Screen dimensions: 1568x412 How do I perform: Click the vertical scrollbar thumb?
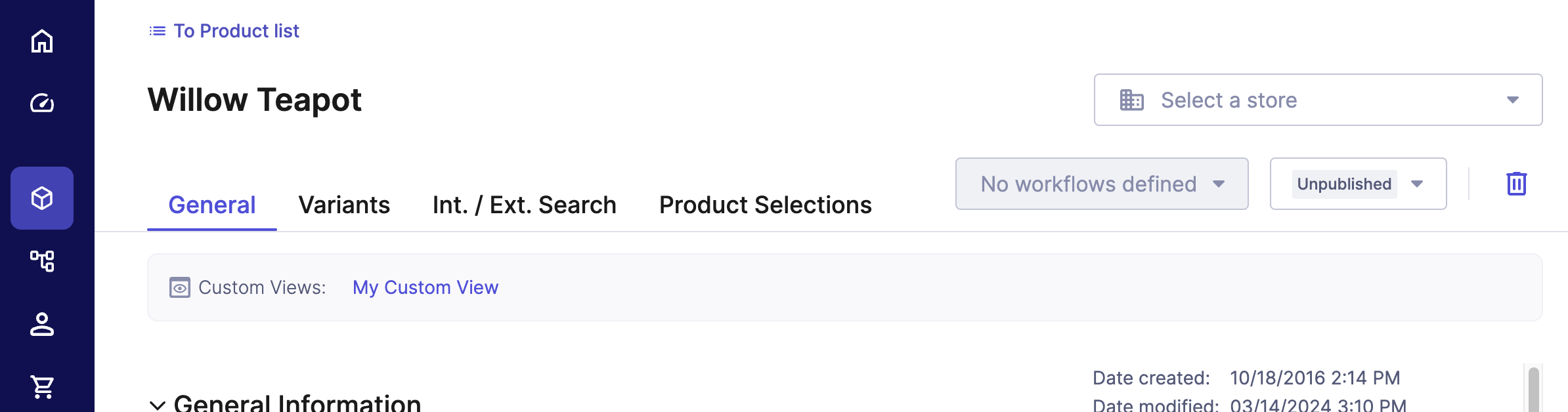[1533, 390]
